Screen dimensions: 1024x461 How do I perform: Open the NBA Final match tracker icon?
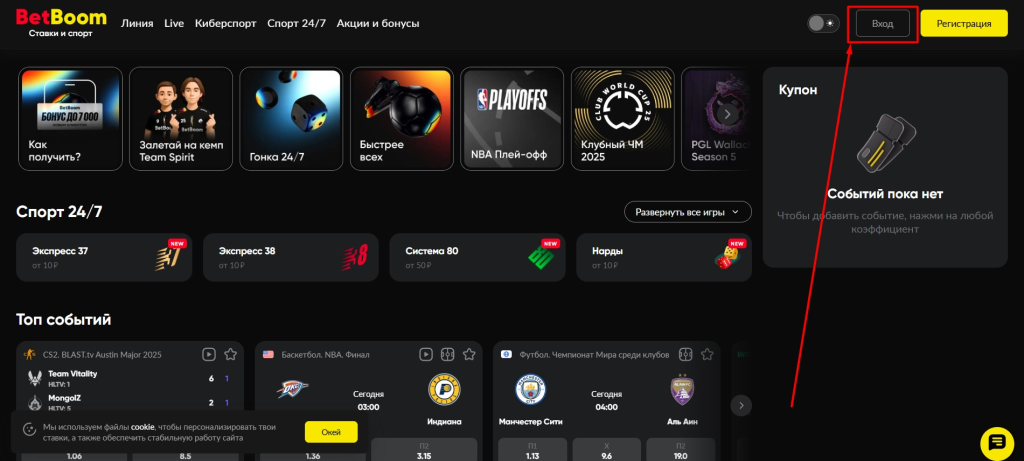pos(447,355)
